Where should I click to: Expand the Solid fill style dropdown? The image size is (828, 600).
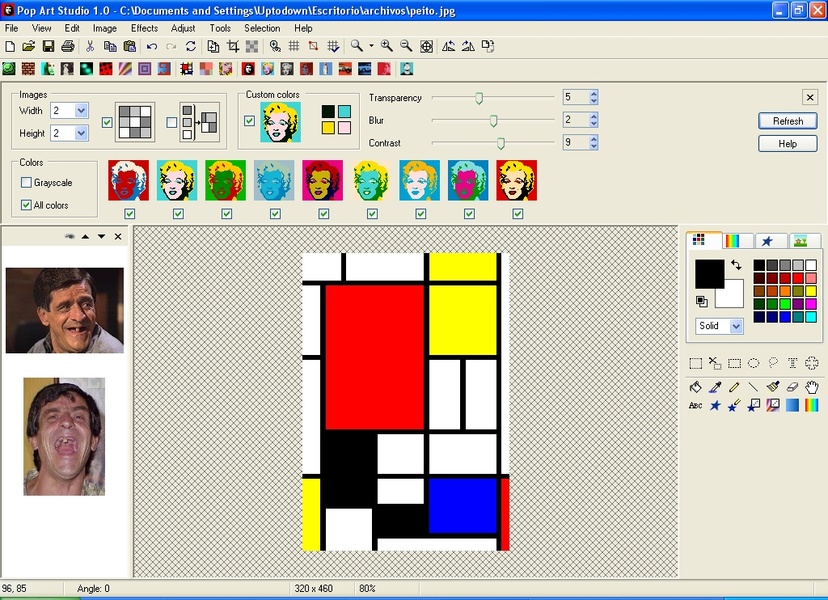736,326
